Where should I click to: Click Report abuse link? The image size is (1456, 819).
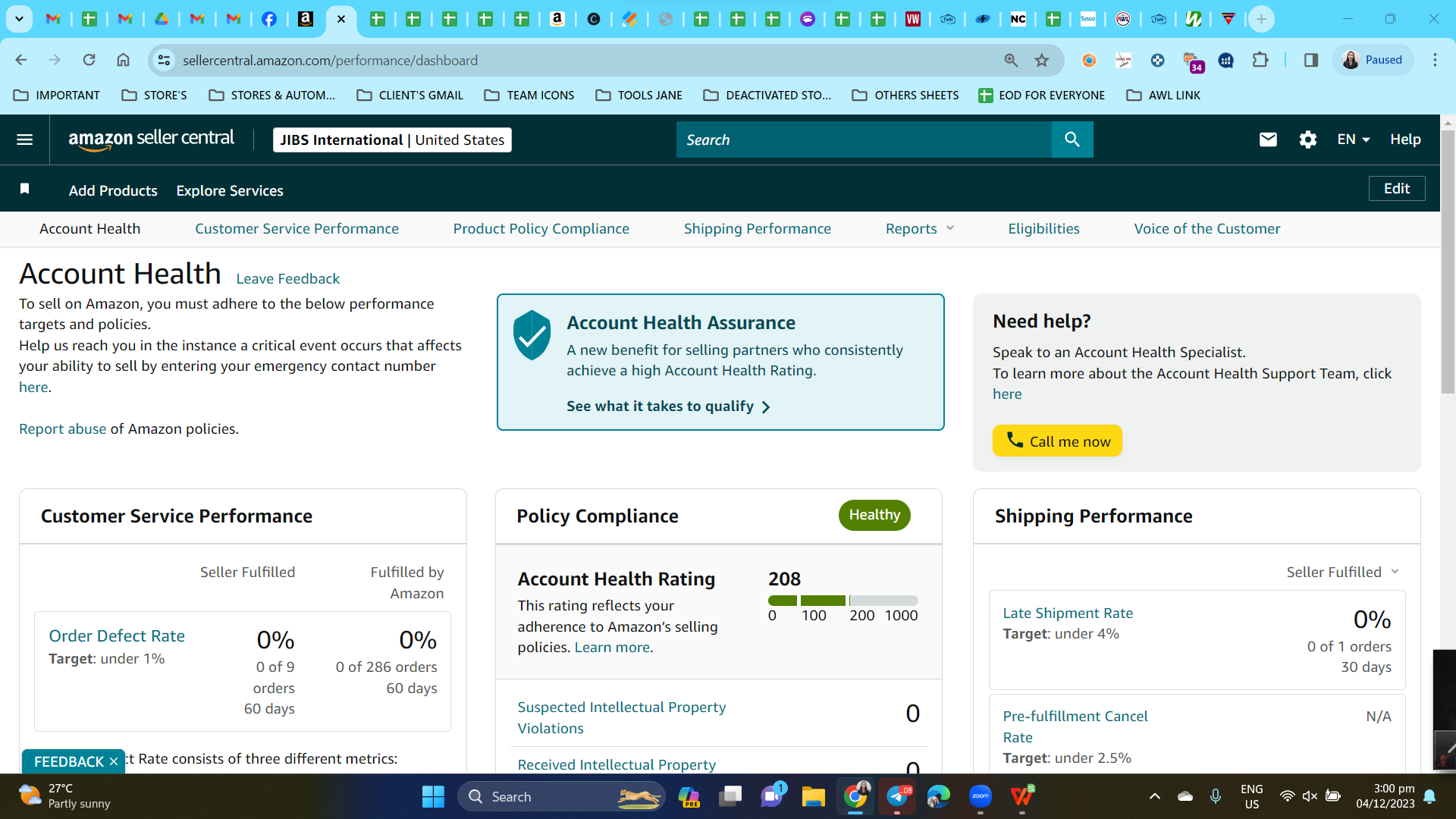63,429
